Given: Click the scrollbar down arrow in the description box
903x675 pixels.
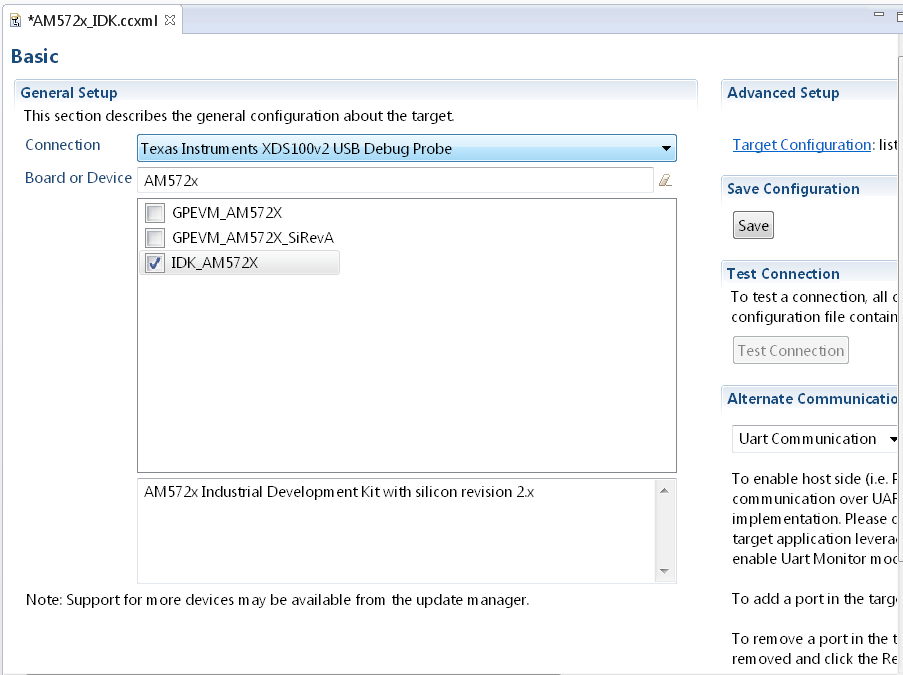Looking at the screenshot, I should click(663, 572).
